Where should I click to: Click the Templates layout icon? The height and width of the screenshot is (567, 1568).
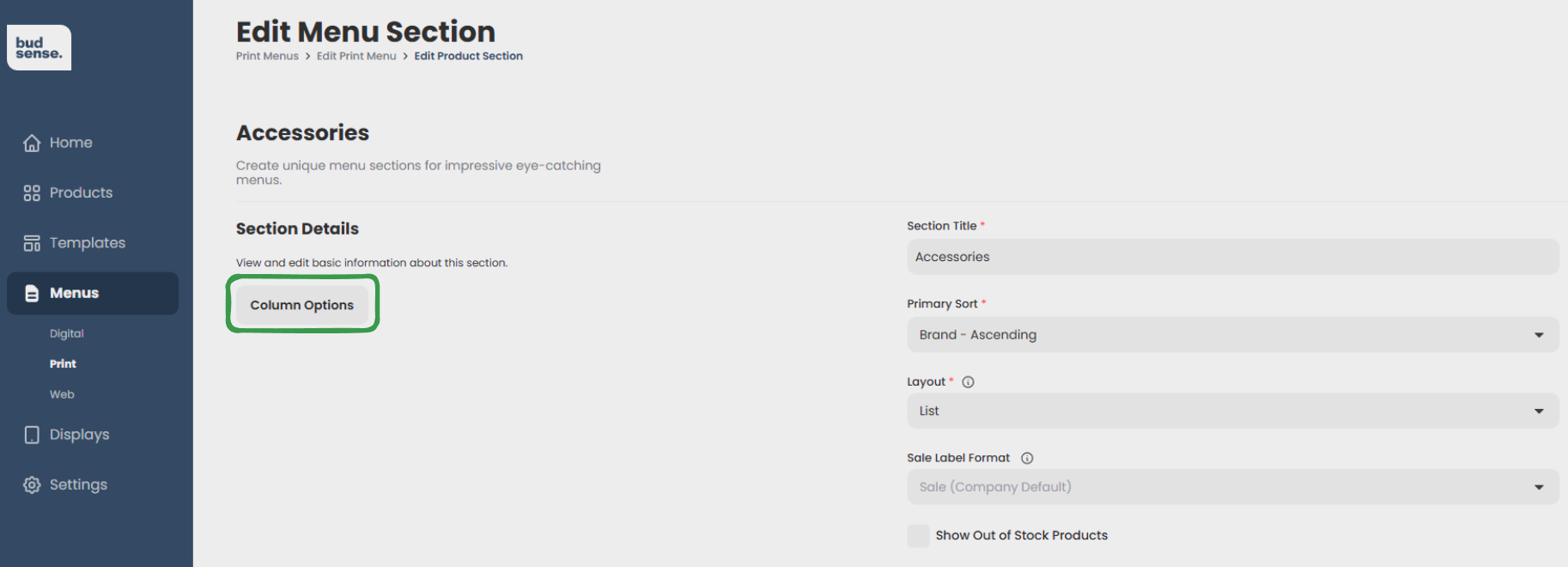coord(32,243)
